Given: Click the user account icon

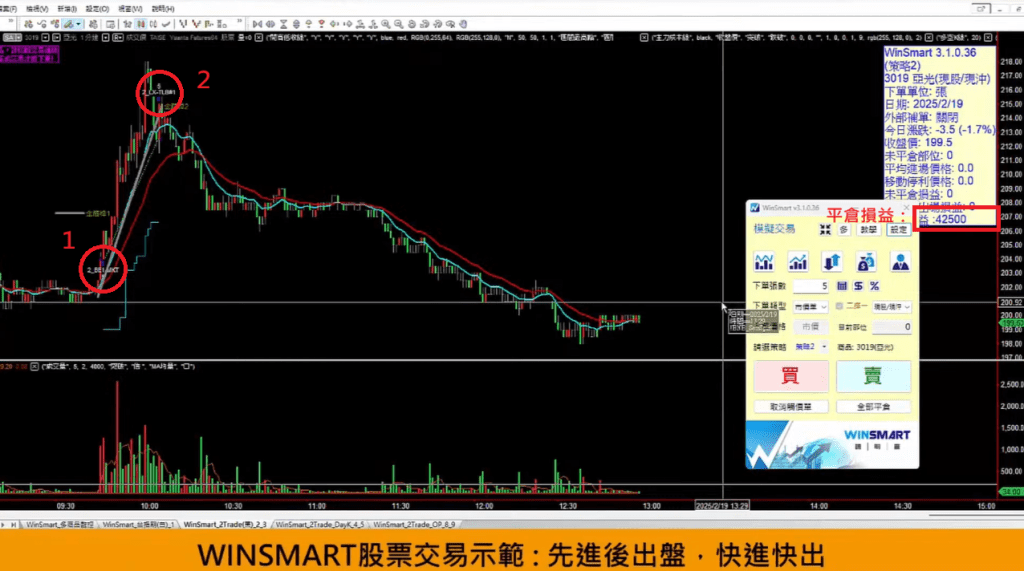Looking at the screenshot, I should coord(900,262).
